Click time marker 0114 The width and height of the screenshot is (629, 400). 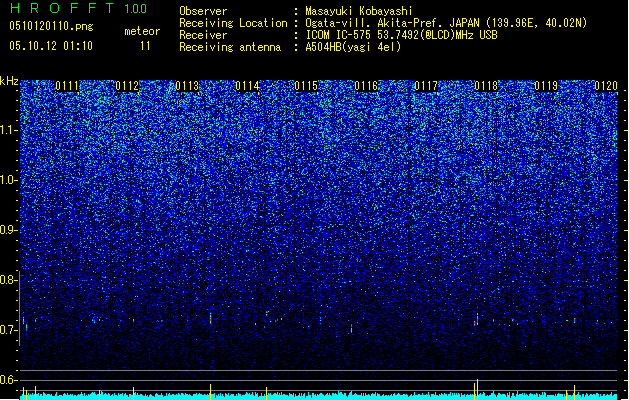(247, 86)
